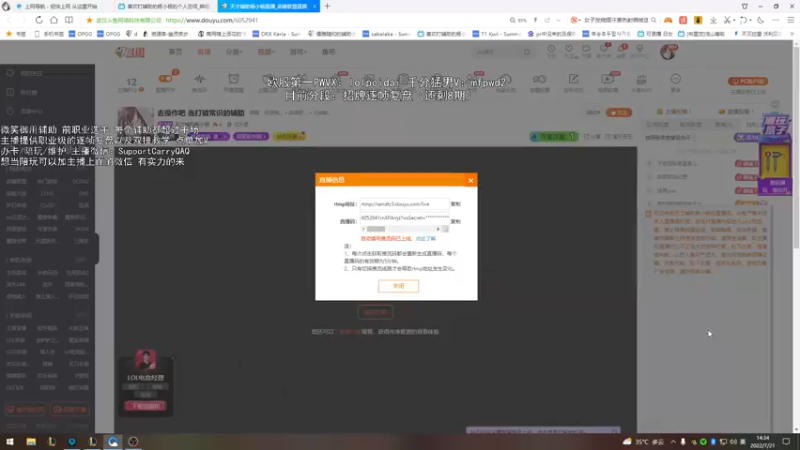Click the dialog's bottom close button

398,286
